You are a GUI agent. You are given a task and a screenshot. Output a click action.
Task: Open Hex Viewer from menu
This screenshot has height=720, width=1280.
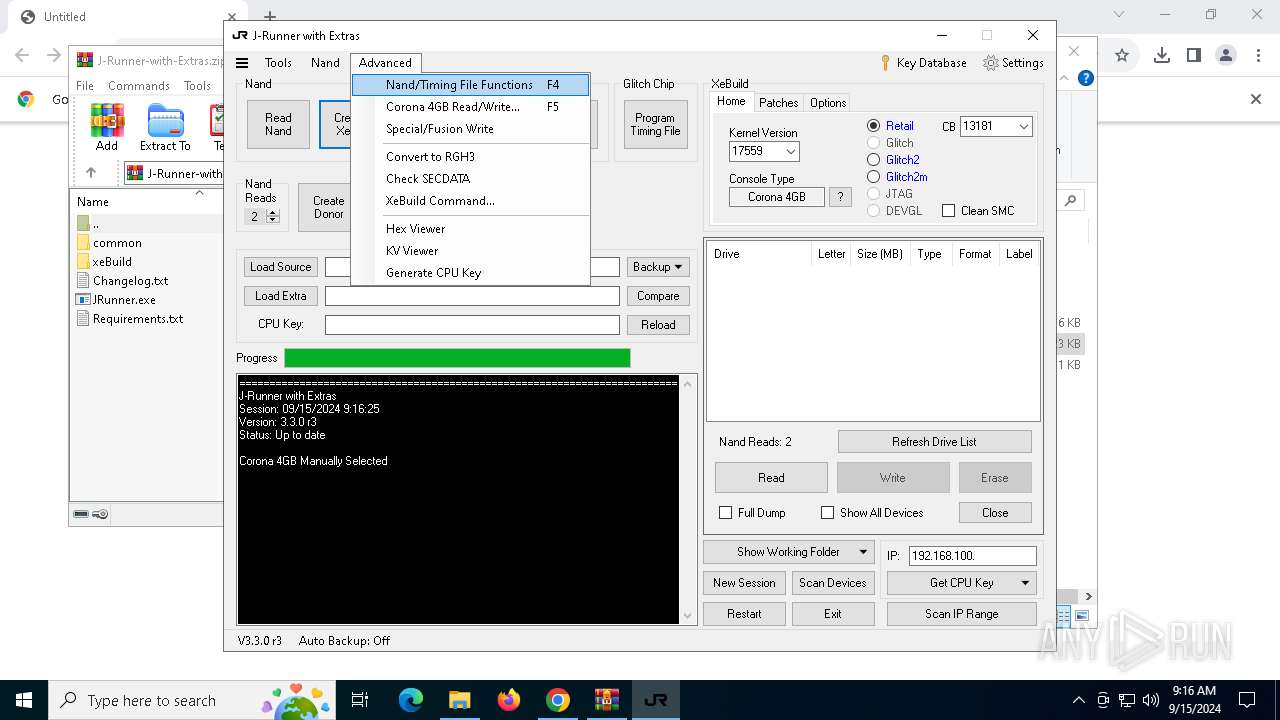pos(470,229)
